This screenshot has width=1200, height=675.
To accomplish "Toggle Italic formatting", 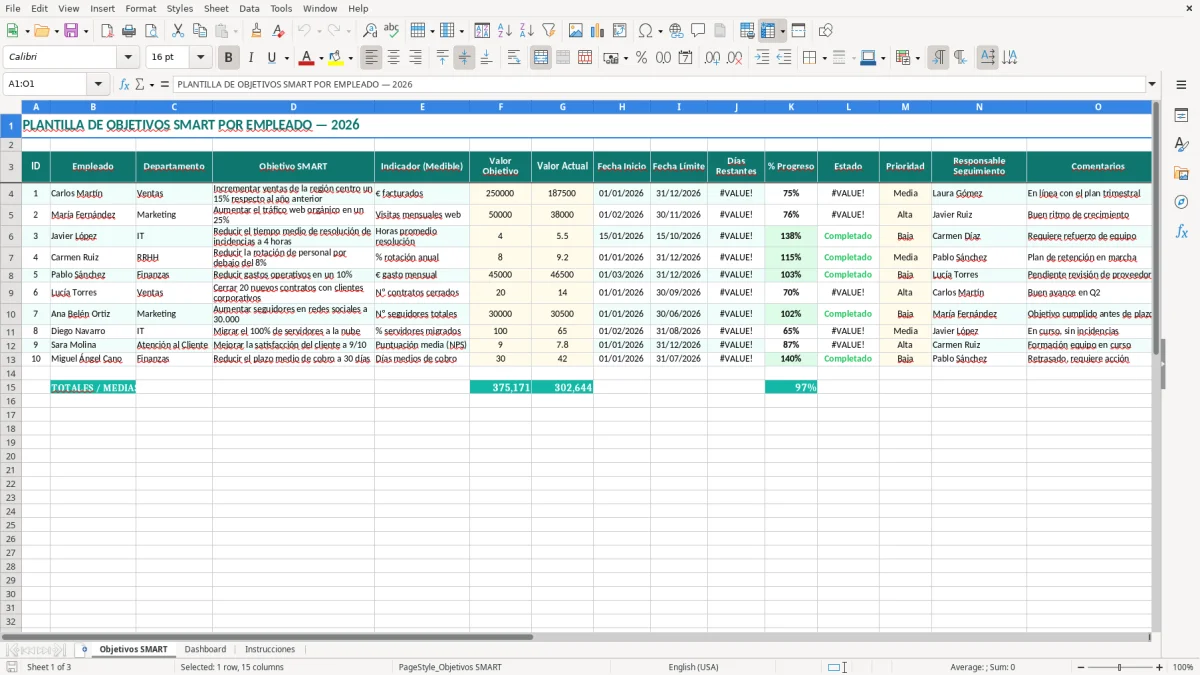I will (x=250, y=58).
